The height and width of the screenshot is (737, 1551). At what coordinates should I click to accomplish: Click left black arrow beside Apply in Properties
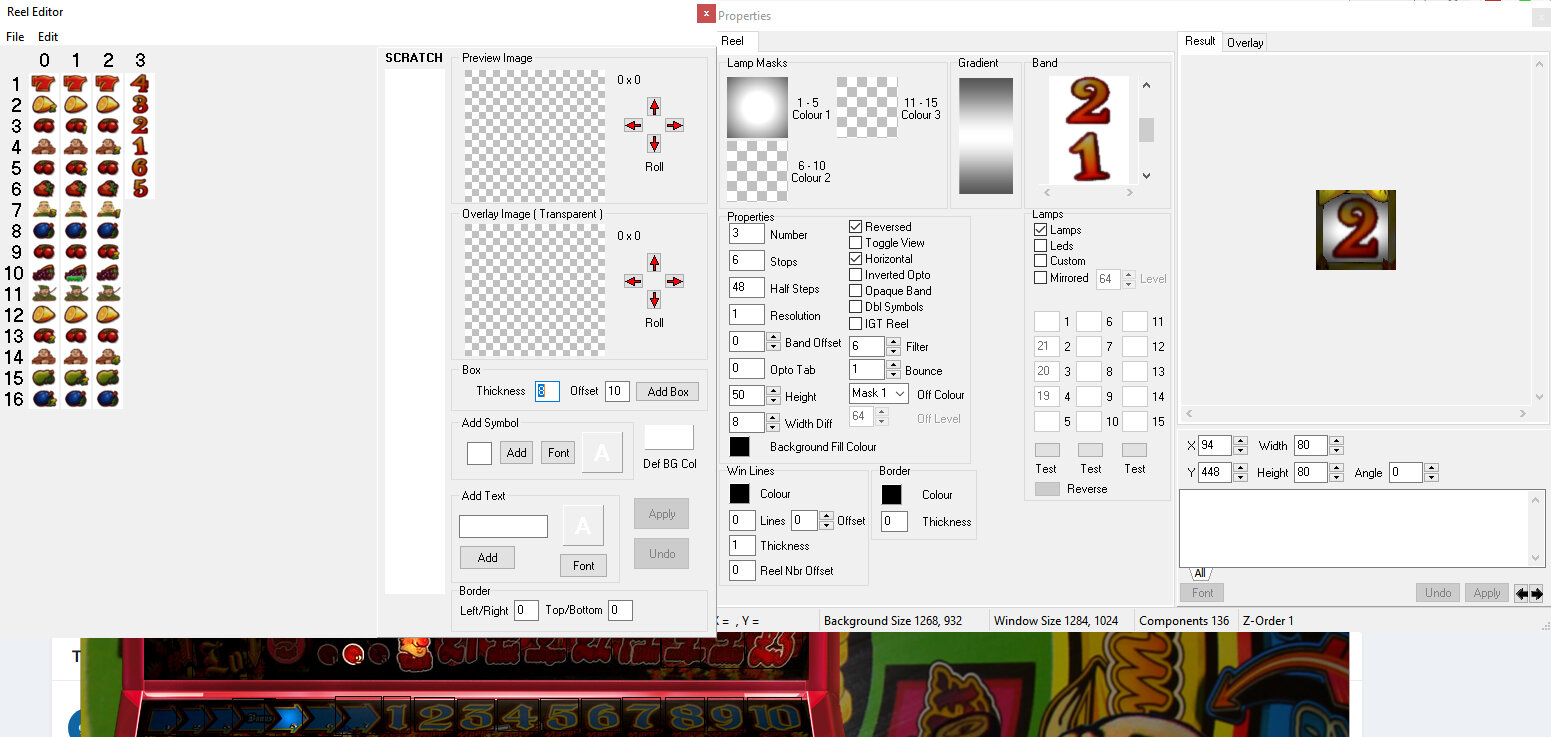point(1521,593)
